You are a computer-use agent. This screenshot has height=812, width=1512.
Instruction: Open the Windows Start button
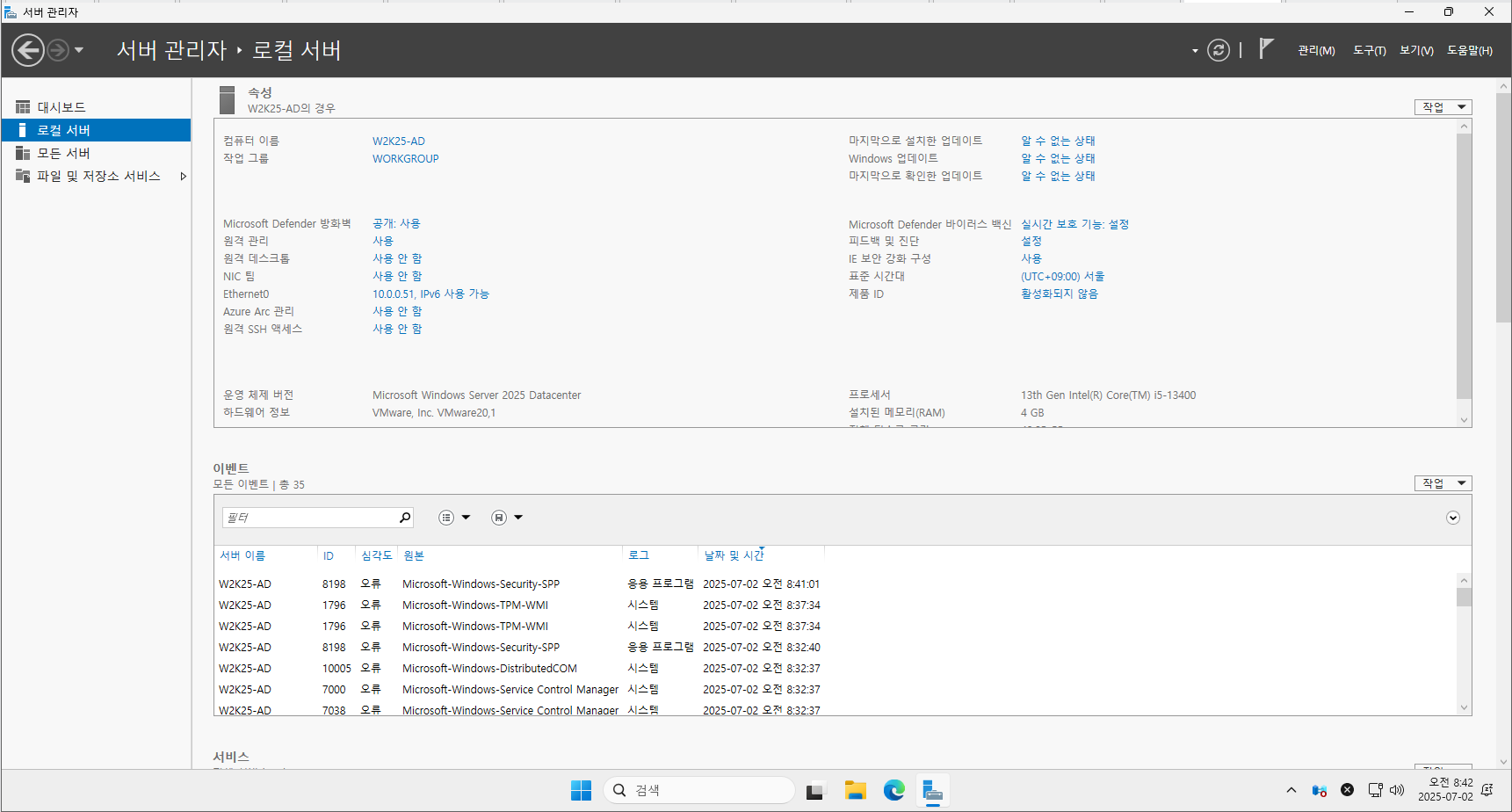pos(581,790)
